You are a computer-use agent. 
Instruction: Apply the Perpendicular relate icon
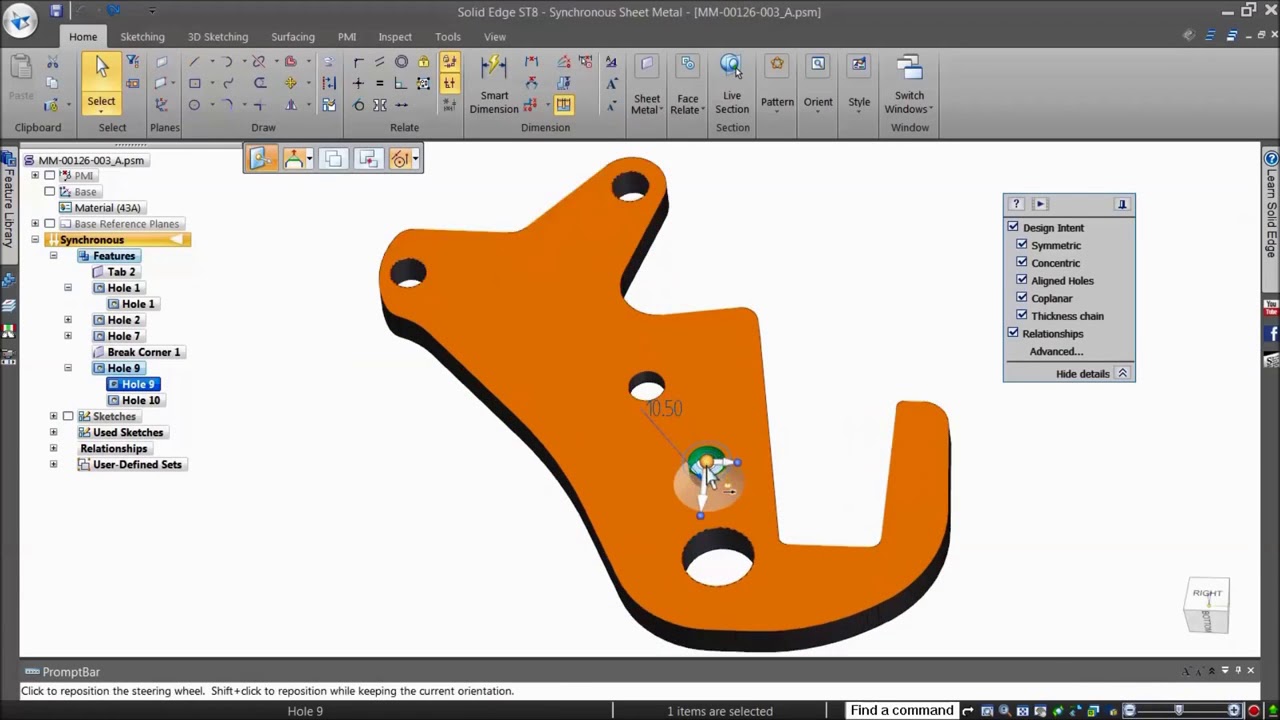pos(401,84)
